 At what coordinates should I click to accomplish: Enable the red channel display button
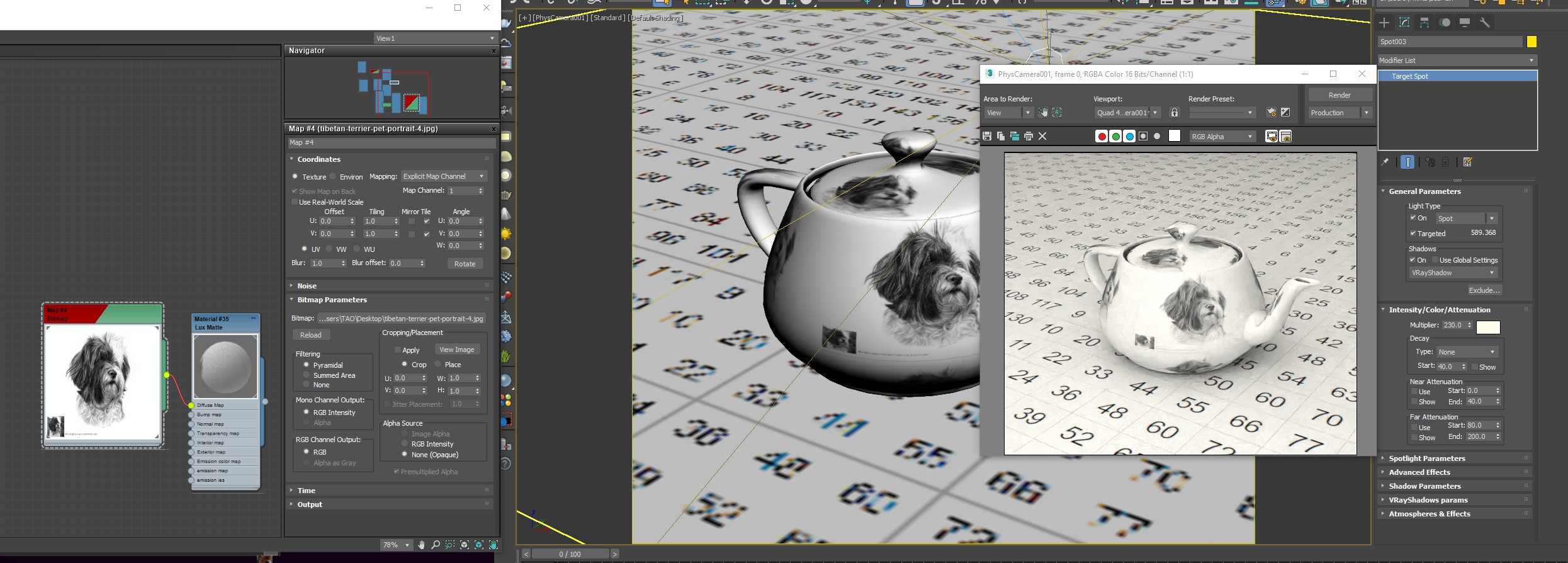click(1102, 137)
